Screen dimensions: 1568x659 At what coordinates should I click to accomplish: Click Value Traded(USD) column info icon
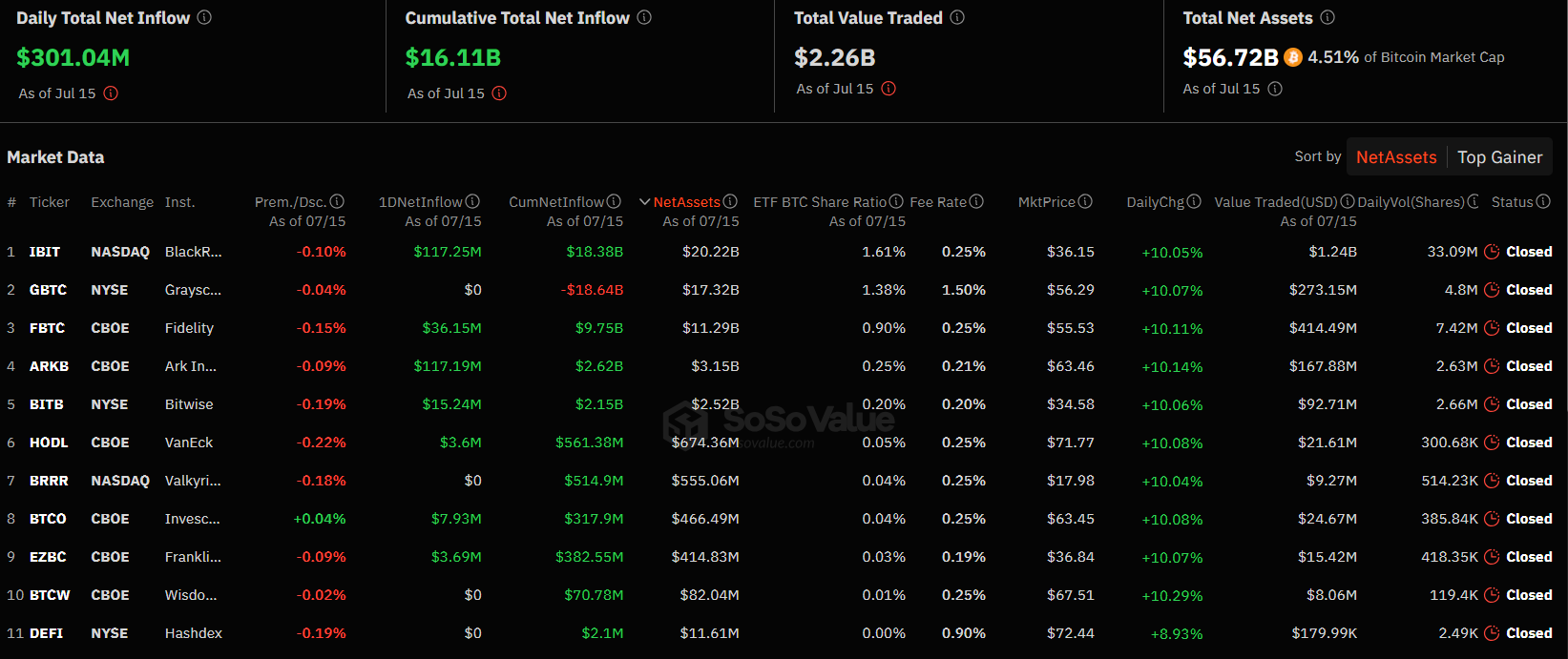click(1348, 201)
